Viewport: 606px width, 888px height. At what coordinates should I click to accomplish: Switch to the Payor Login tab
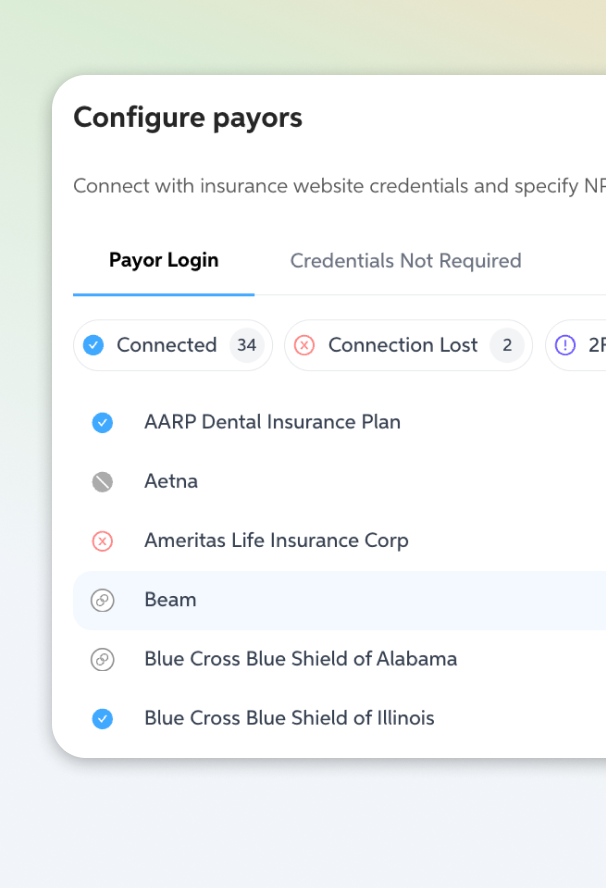pos(163,261)
